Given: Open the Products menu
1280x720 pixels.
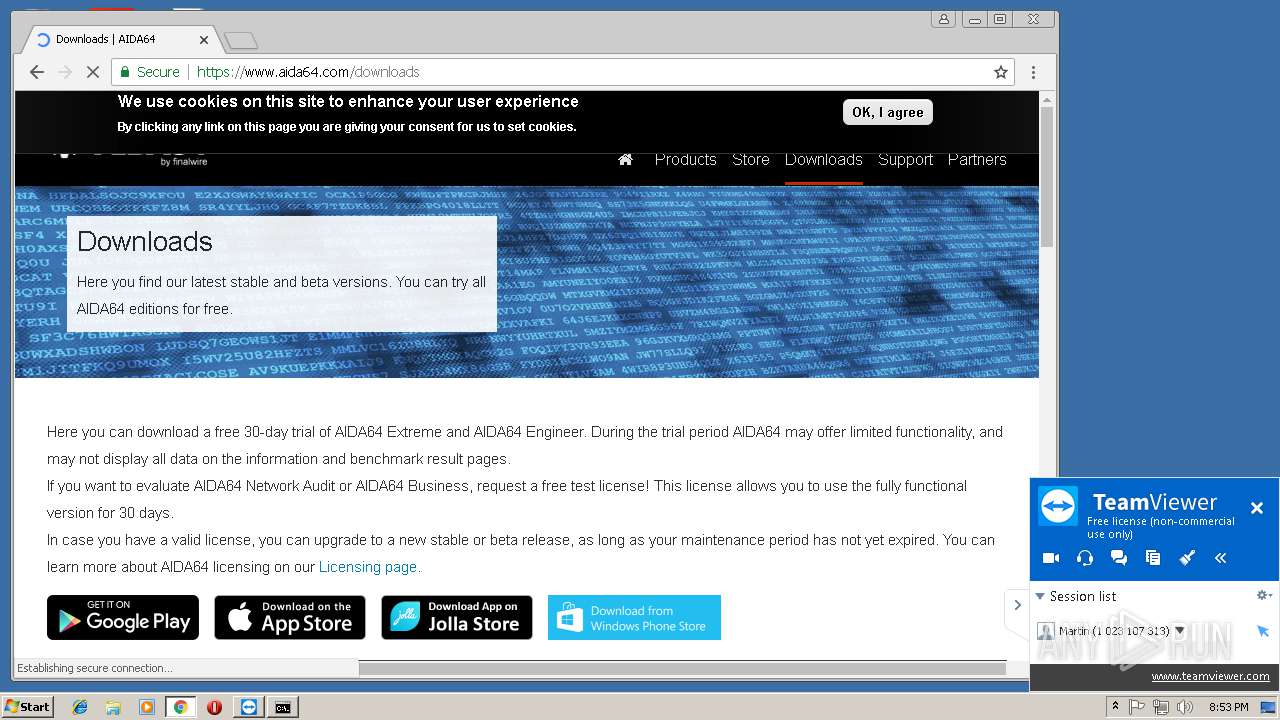Looking at the screenshot, I should [685, 159].
